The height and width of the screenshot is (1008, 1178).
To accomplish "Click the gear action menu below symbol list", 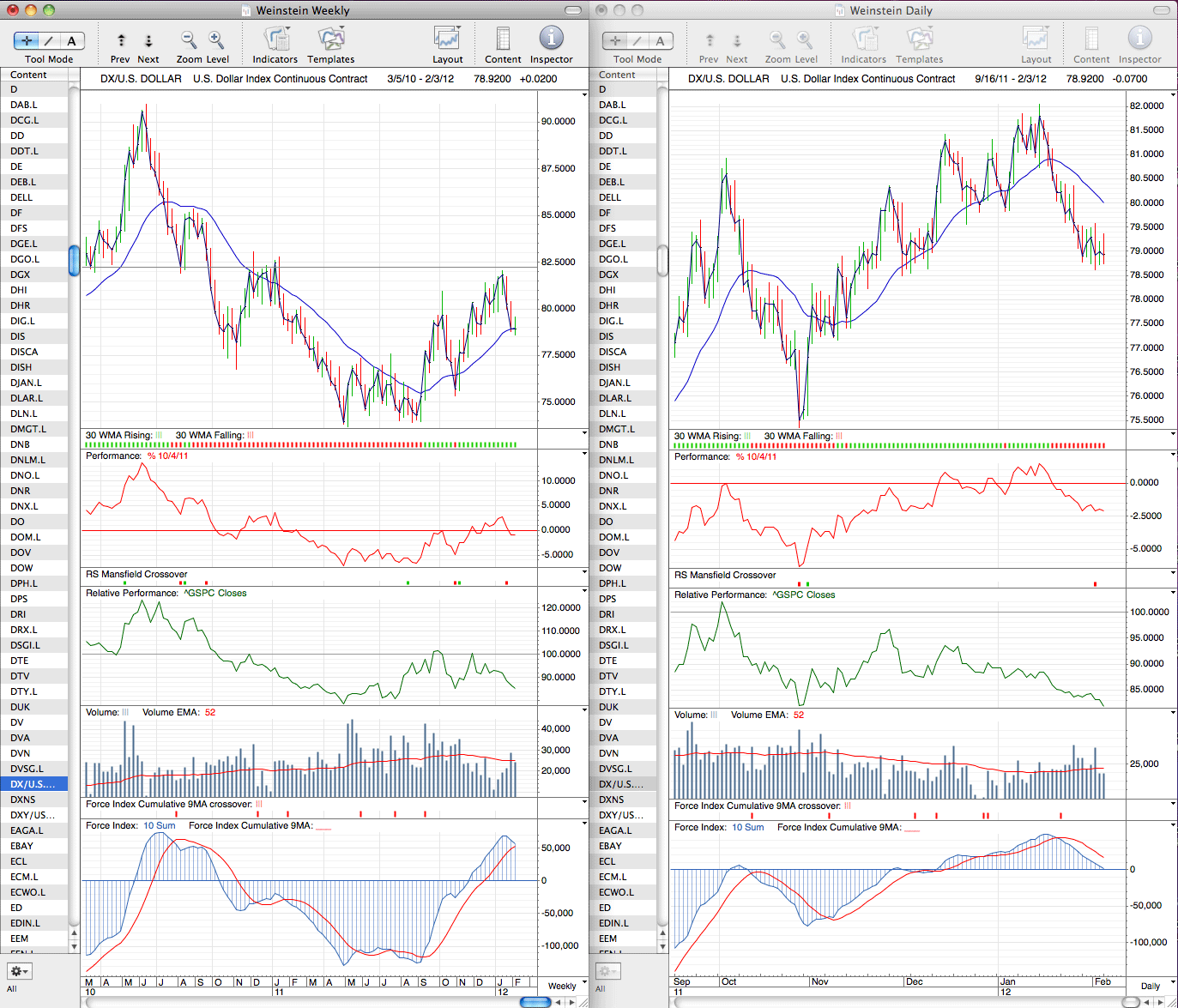I will point(19,971).
